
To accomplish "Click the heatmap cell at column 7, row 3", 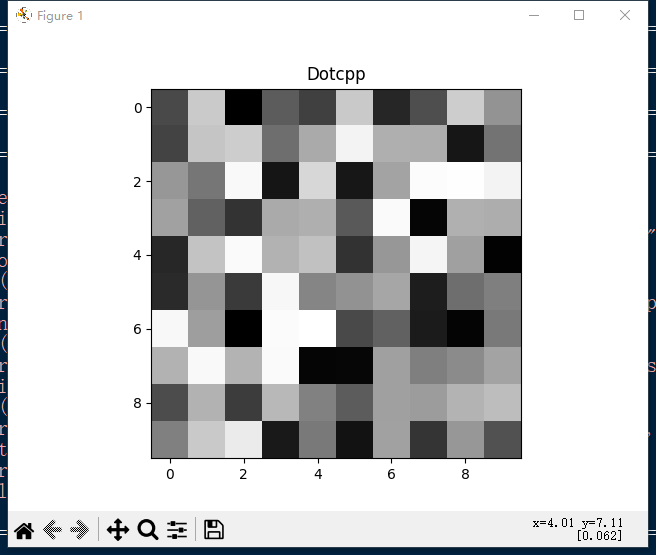I will tap(428, 217).
